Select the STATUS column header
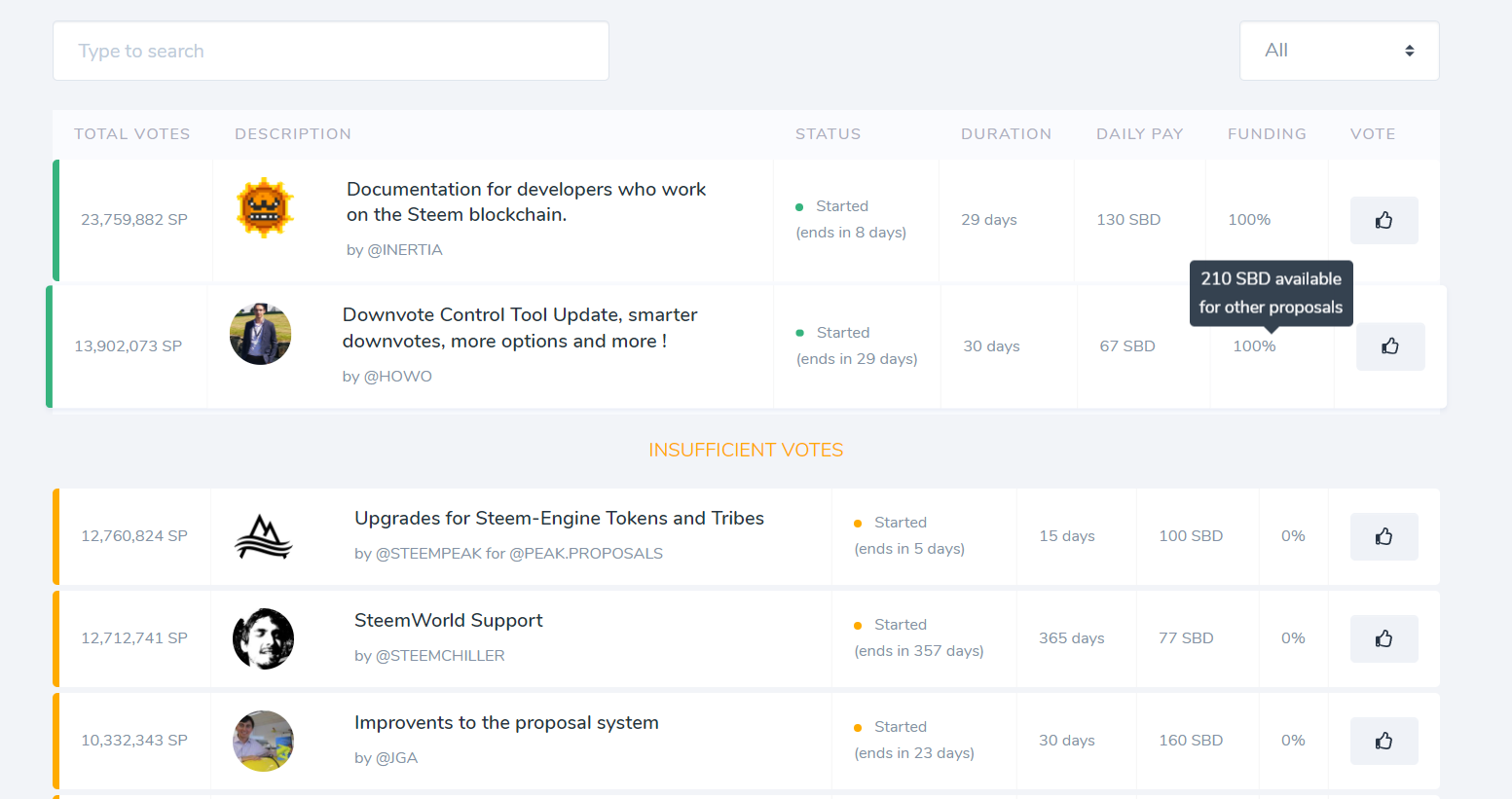This screenshot has width=1512, height=799. coord(829,134)
